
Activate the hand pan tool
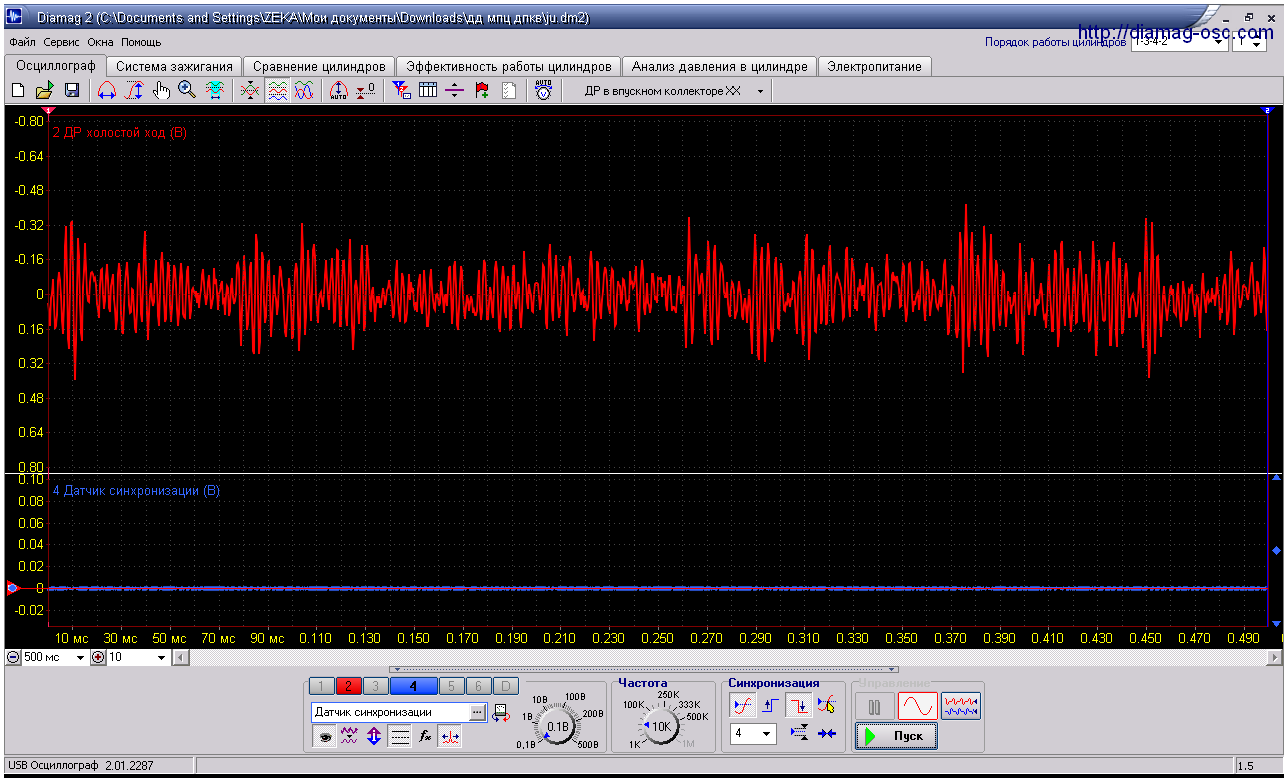click(x=161, y=91)
